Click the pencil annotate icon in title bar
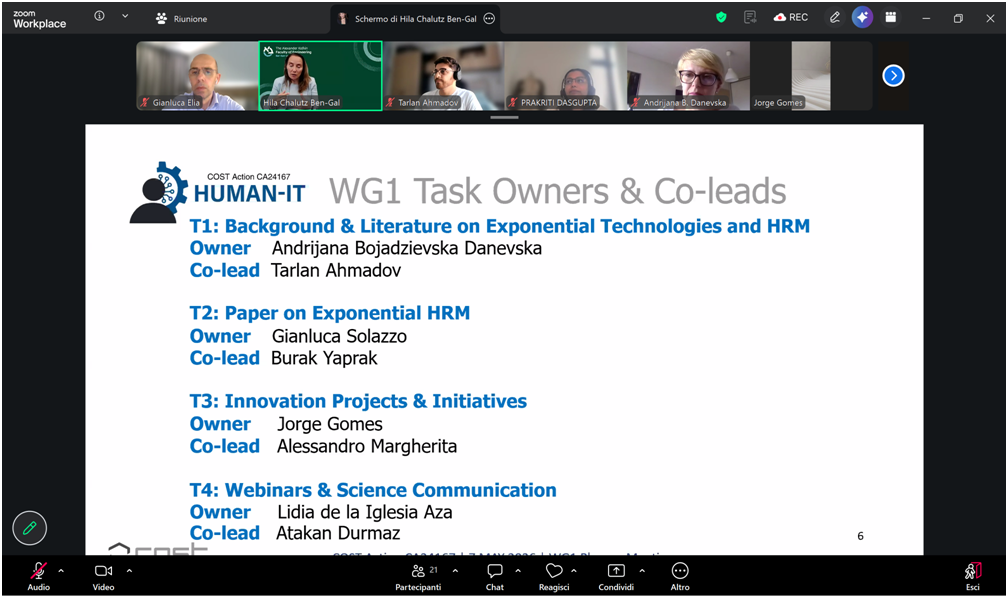Viewport: 1008px width, 598px height. pyautogui.click(x=834, y=17)
